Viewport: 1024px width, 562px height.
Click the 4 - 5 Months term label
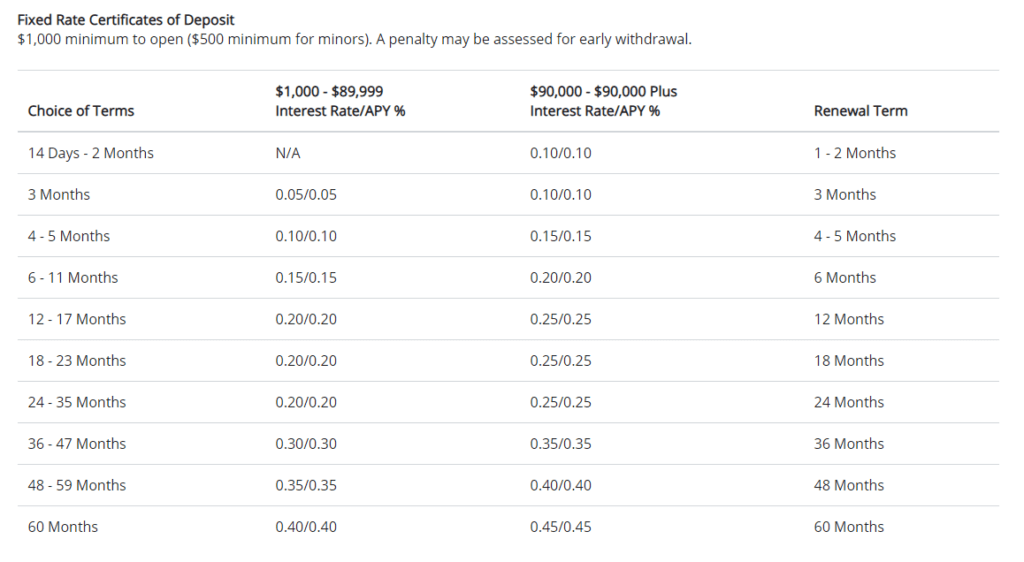click(x=69, y=236)
